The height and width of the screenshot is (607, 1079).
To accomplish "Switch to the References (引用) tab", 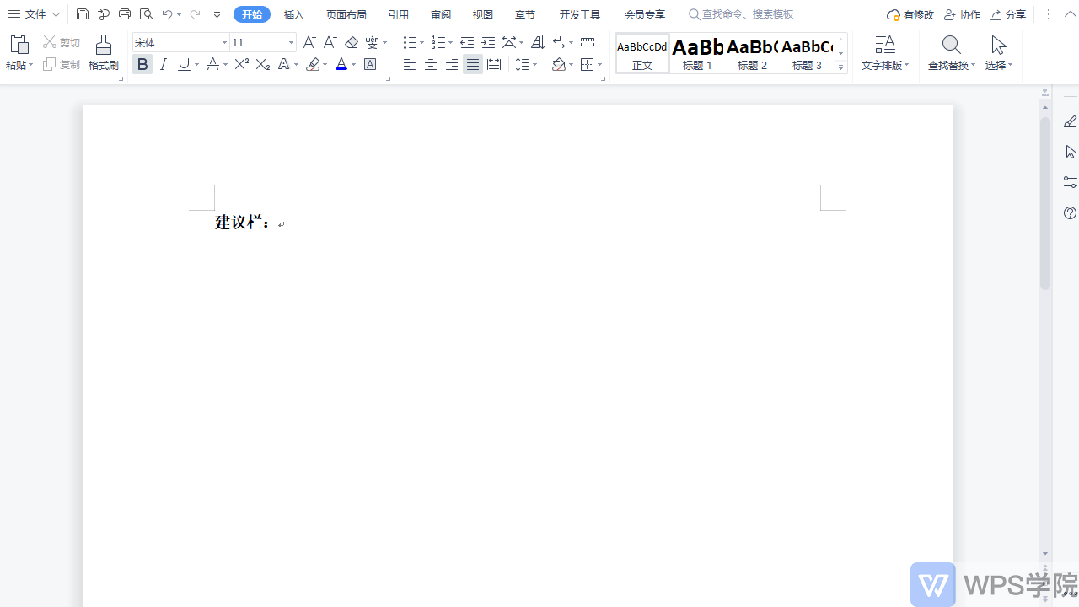I will 398,14.
